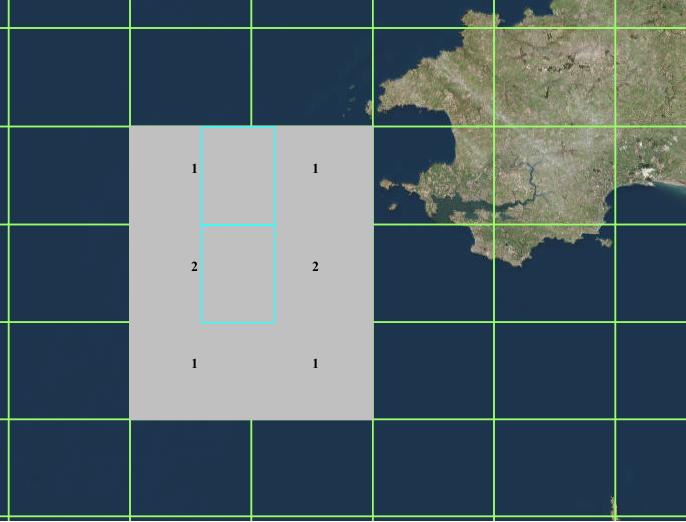Click the top-left "1" label in gray area
The width and height of the screenshot is (686, 522).
tap(194, 169)
